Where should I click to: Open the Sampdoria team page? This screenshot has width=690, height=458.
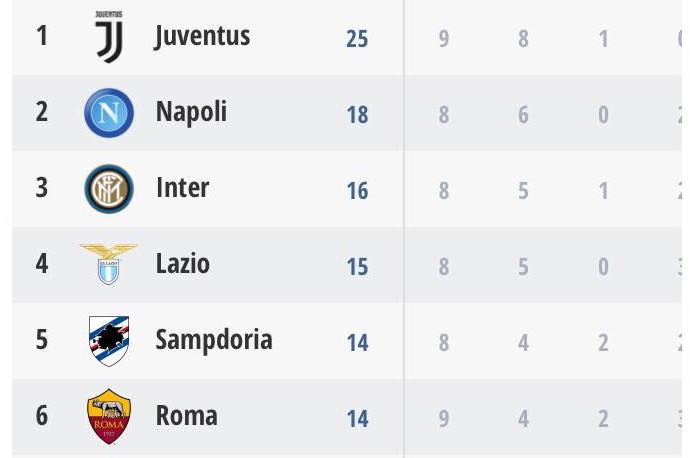213,340
